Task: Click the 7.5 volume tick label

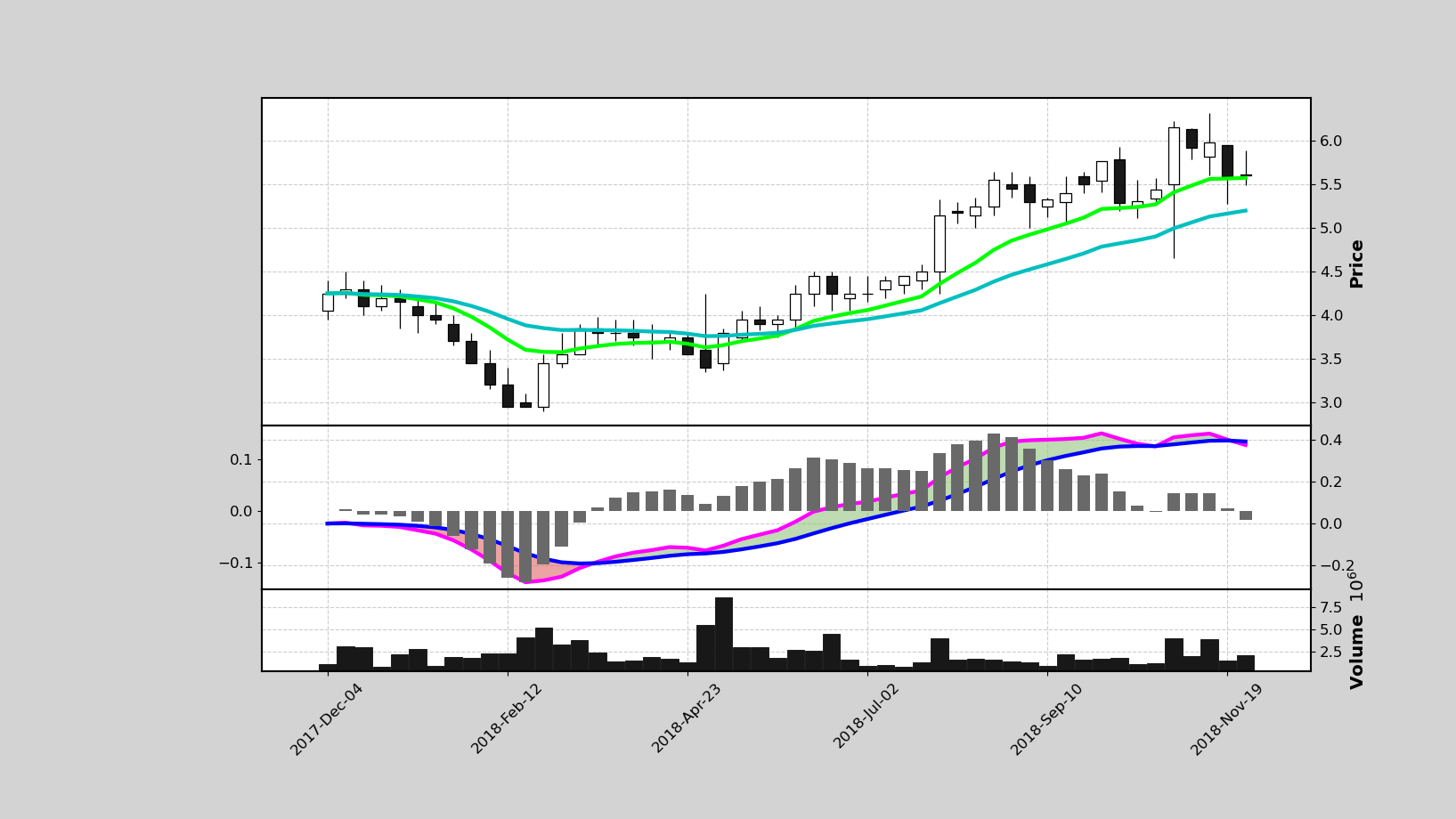Action: point(1330,608)
